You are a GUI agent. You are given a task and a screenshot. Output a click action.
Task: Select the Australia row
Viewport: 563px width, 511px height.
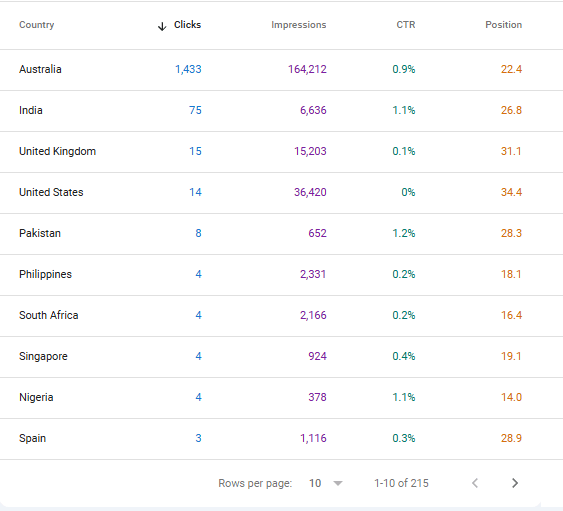click(x=282, y=70)
